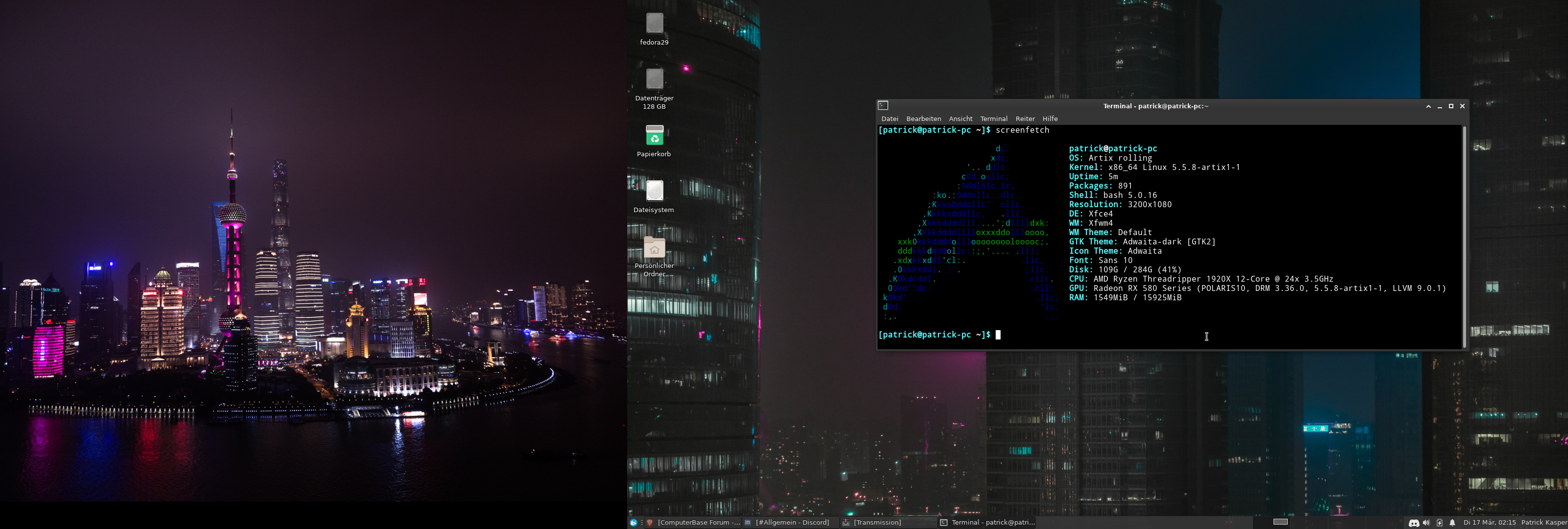Open the Ansicht menu
Image resolution: width=1568 pixels, height=529 pixels.
(x=960, y=119)
